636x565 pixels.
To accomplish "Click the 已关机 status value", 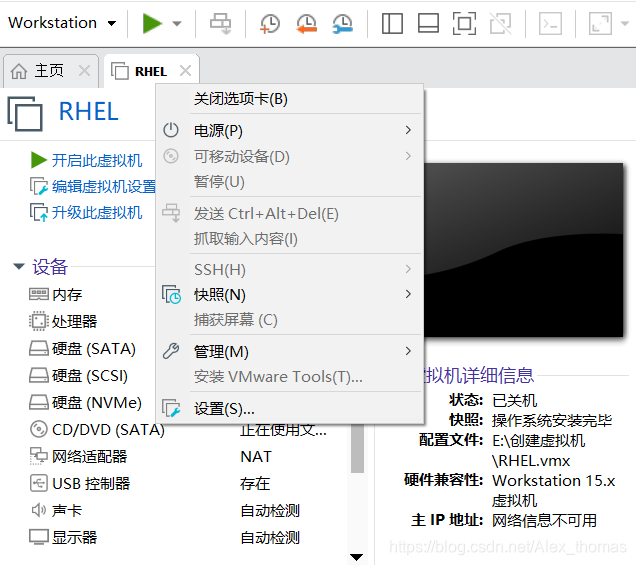I will click(514, 401).
